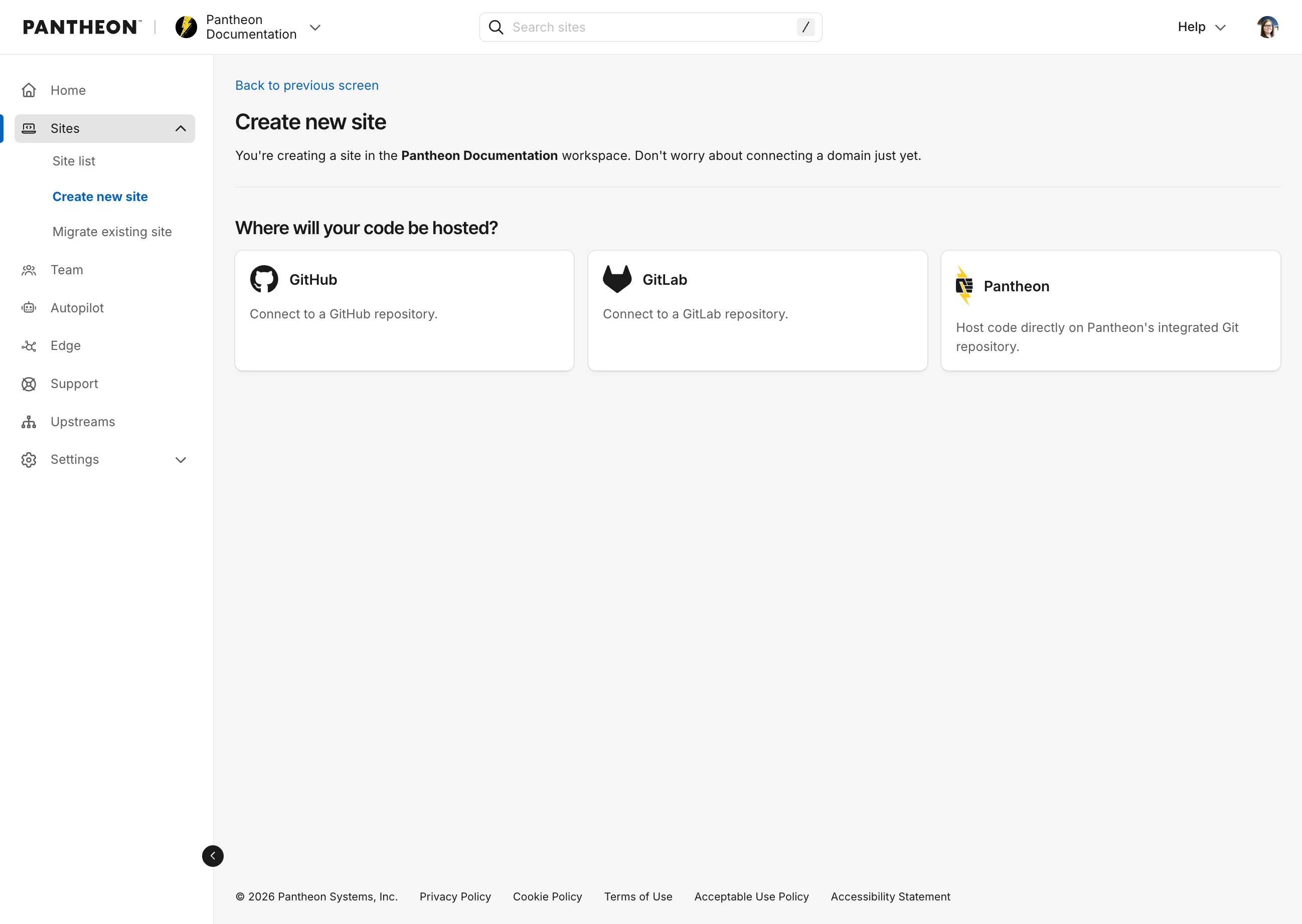
Task: Click 'Connect to a GitHub repository.' text
Action: tap(344, 314)
